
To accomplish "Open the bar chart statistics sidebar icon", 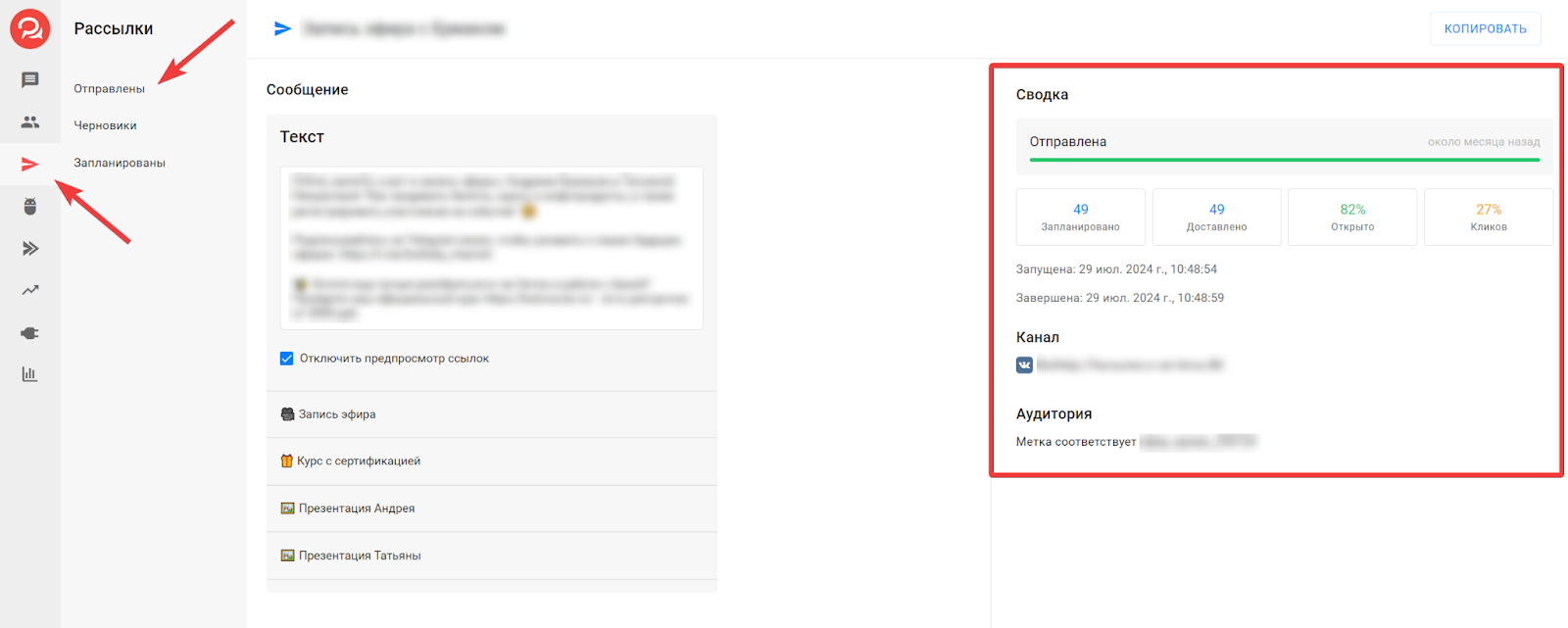I will (30, 374).
